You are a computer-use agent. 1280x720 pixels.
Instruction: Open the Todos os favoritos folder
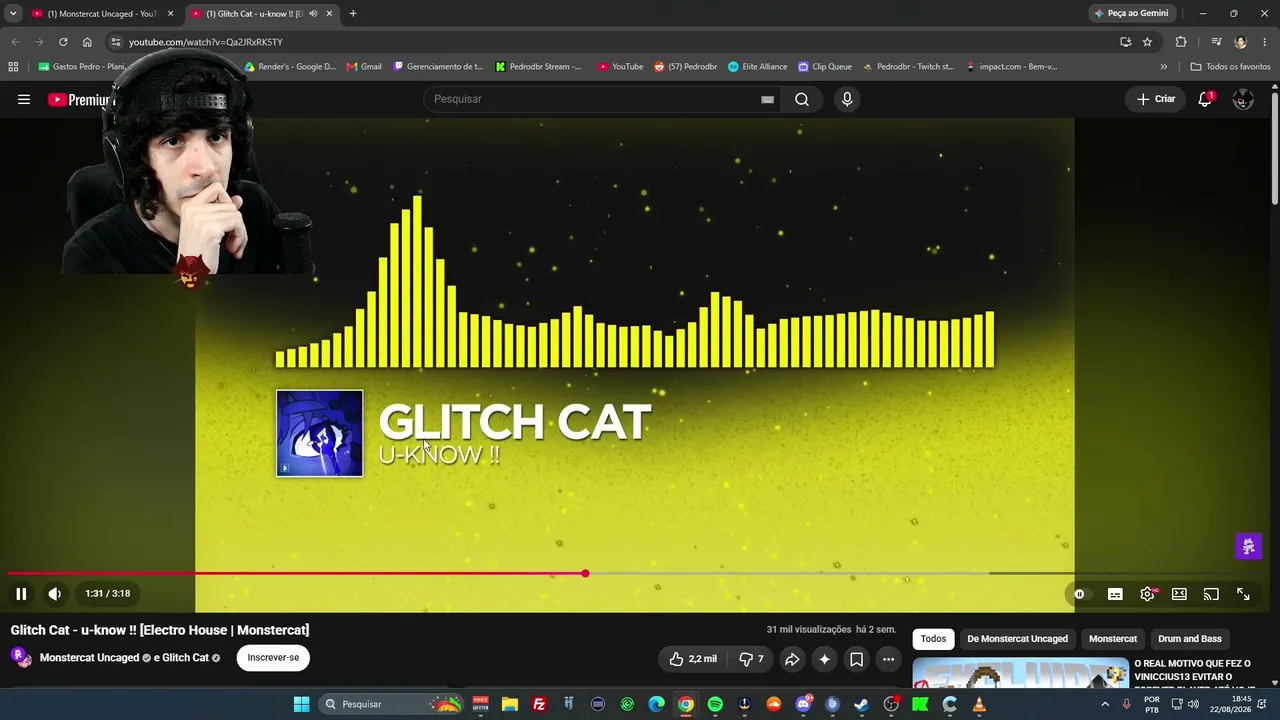1230,67
